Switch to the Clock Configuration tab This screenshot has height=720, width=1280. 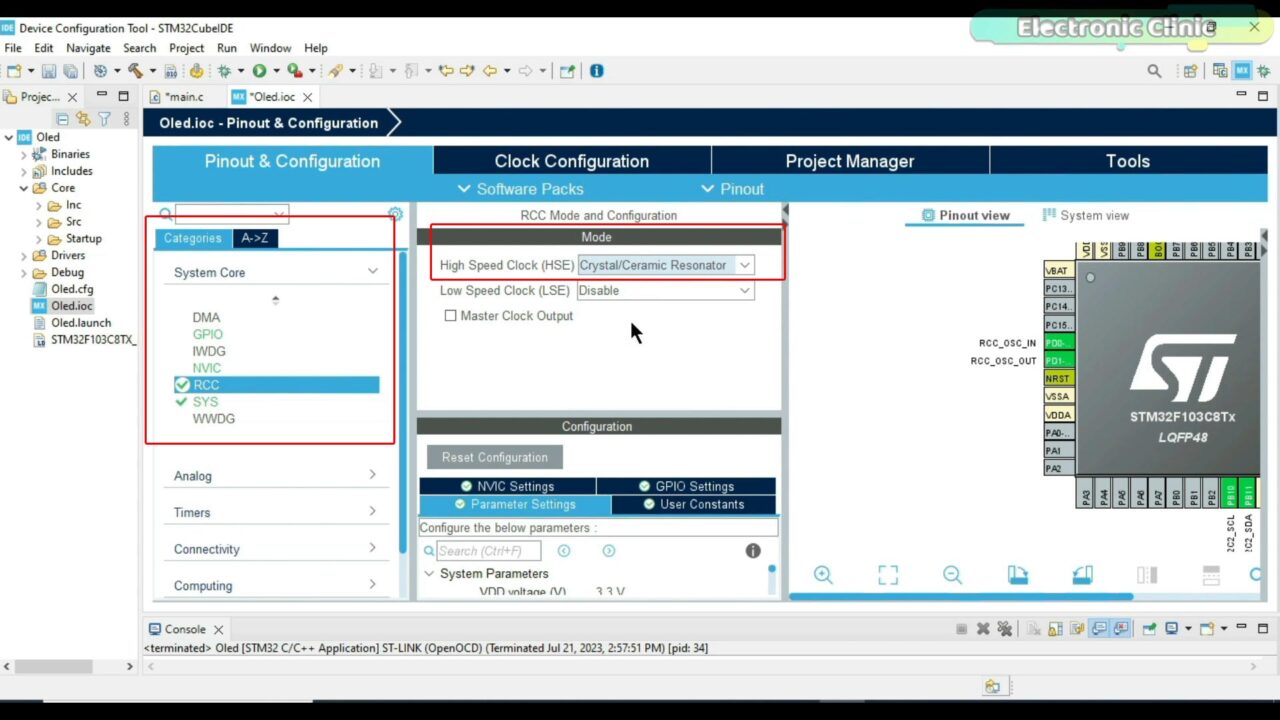tap(572, 161)
